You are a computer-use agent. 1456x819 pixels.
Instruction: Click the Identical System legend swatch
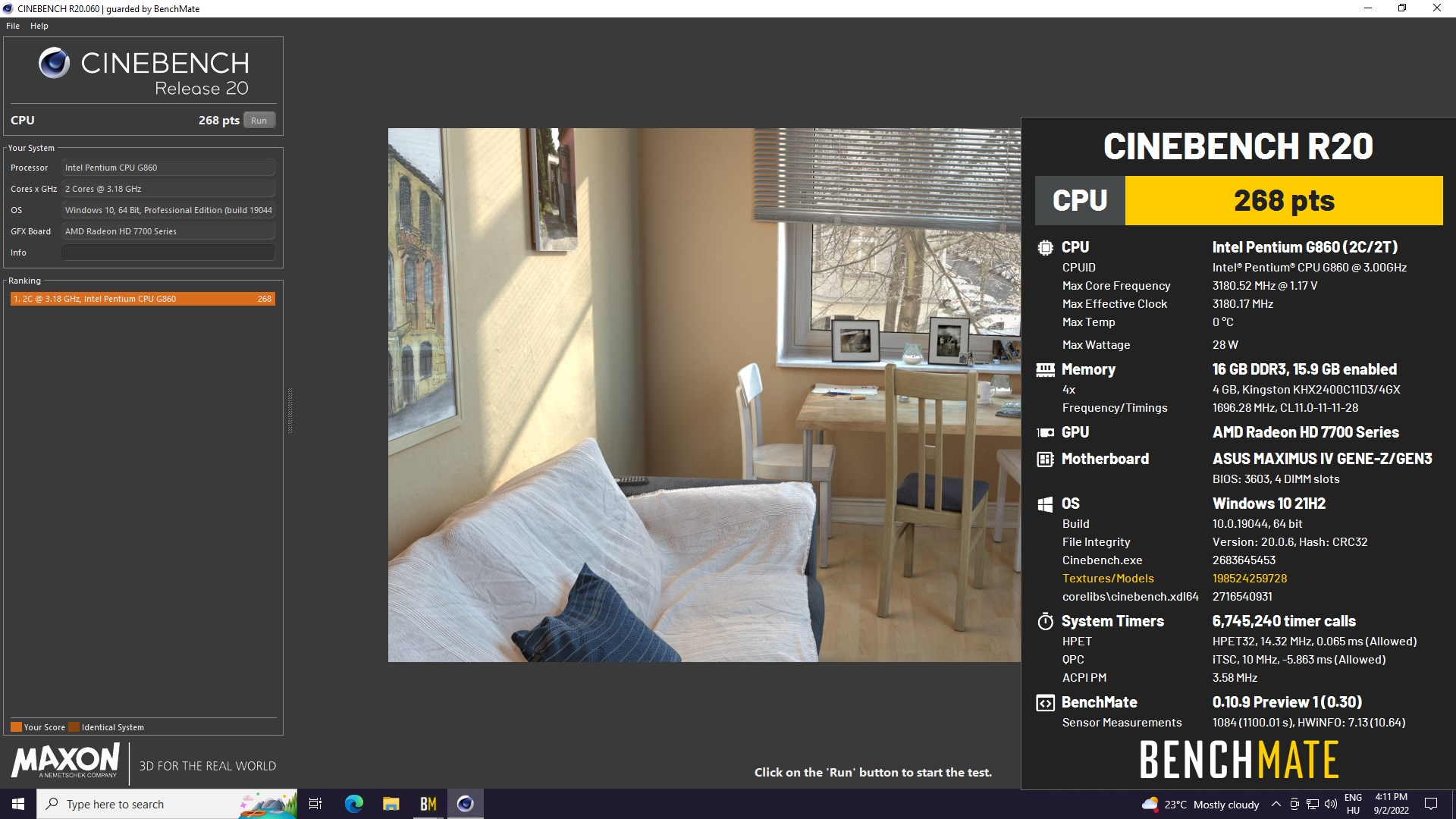click(74, 727)
